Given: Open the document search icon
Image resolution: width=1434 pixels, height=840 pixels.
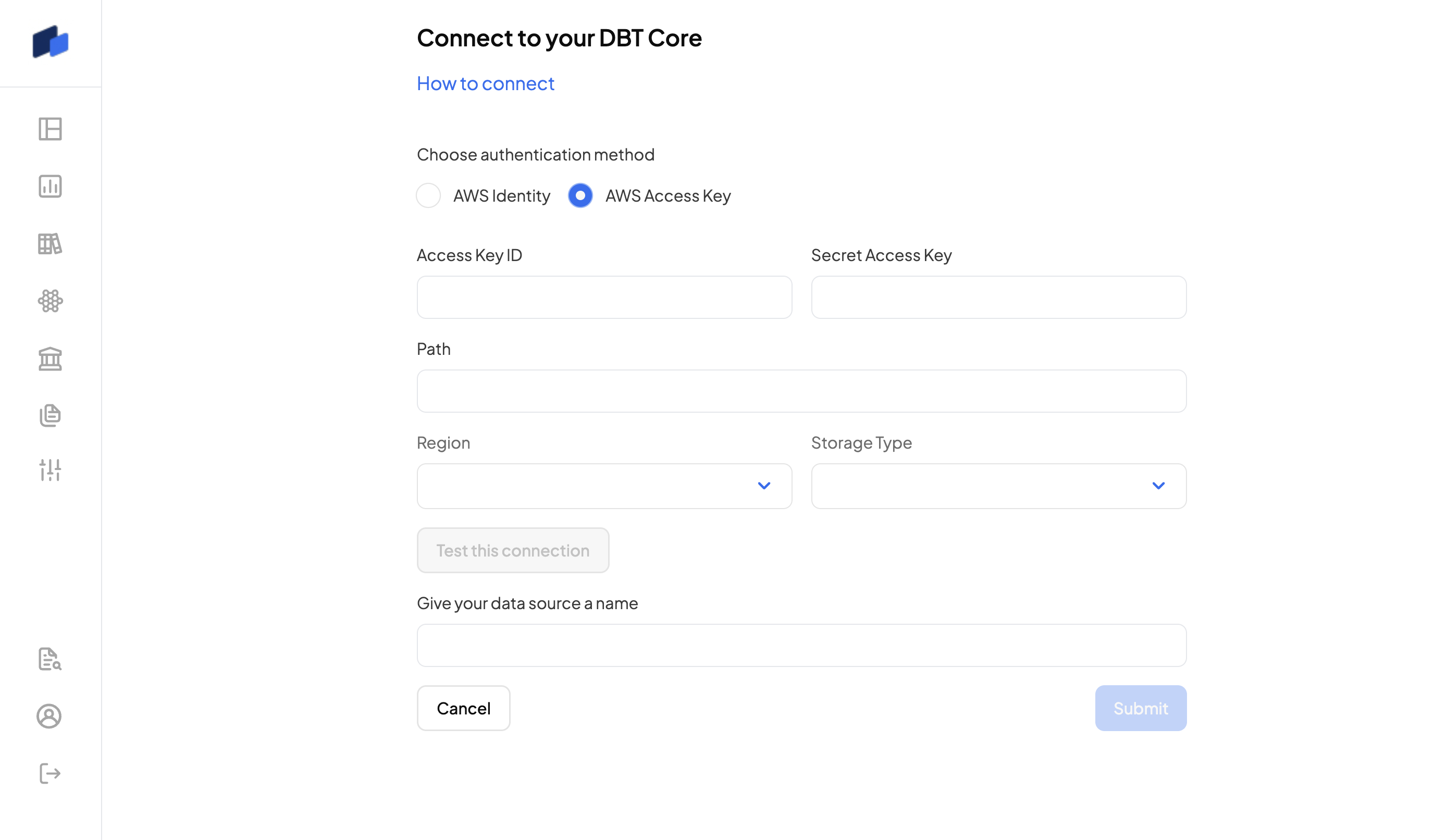Looking at the screenshot, I should click(50, 659).
